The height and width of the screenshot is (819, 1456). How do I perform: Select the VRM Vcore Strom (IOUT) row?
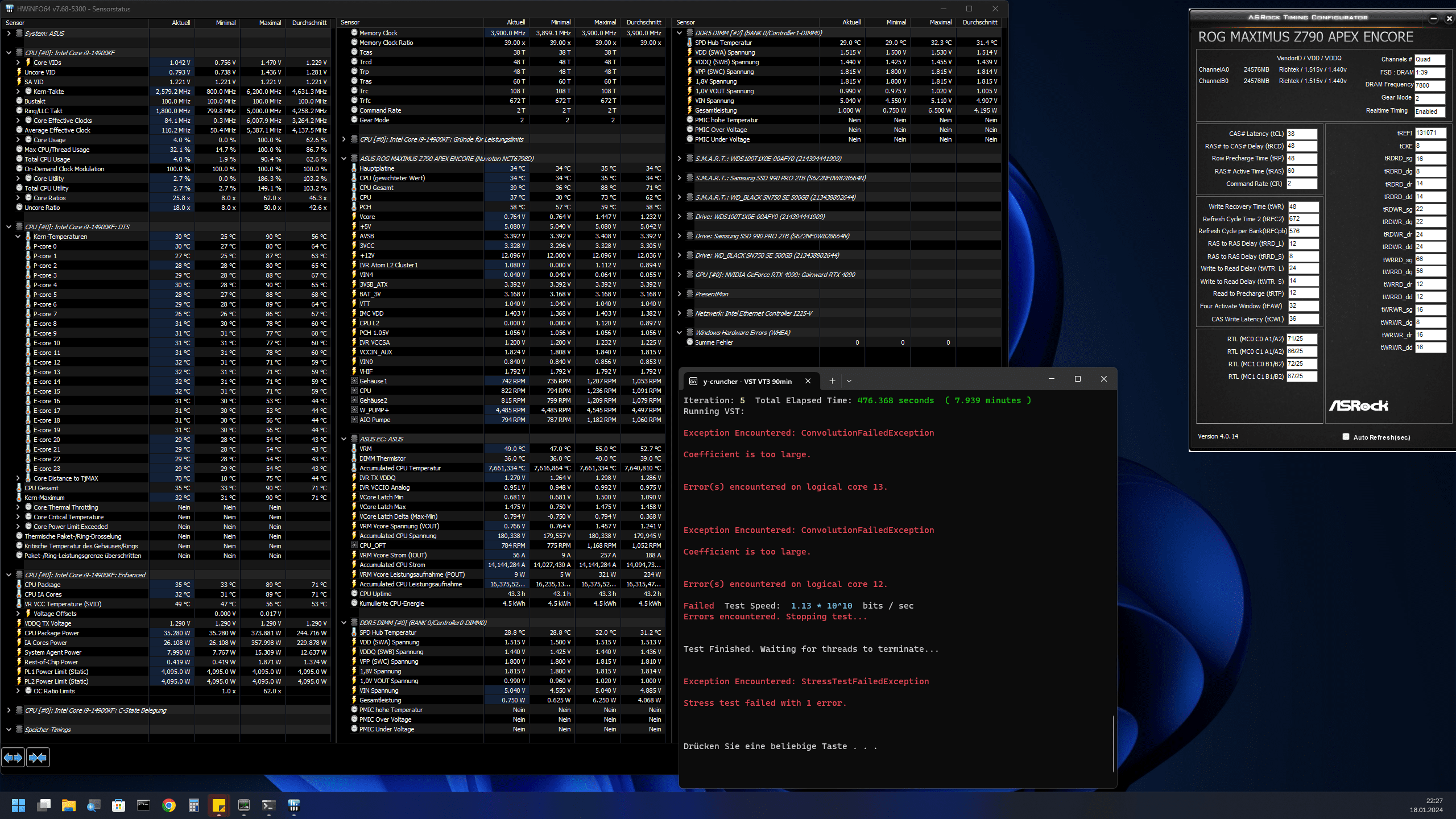pyautogui.click(x=500, y=555)
